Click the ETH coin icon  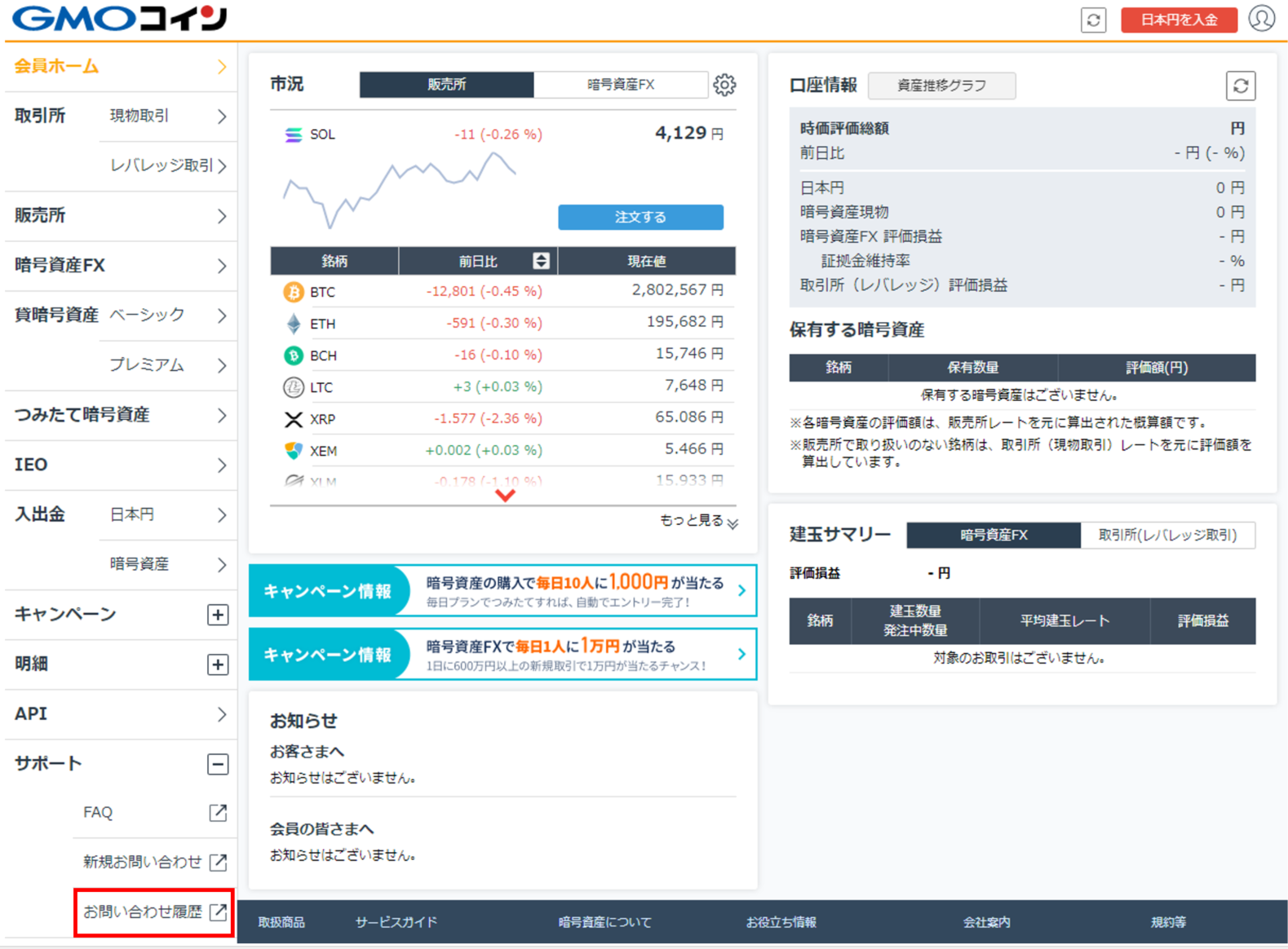click(293, 324)
